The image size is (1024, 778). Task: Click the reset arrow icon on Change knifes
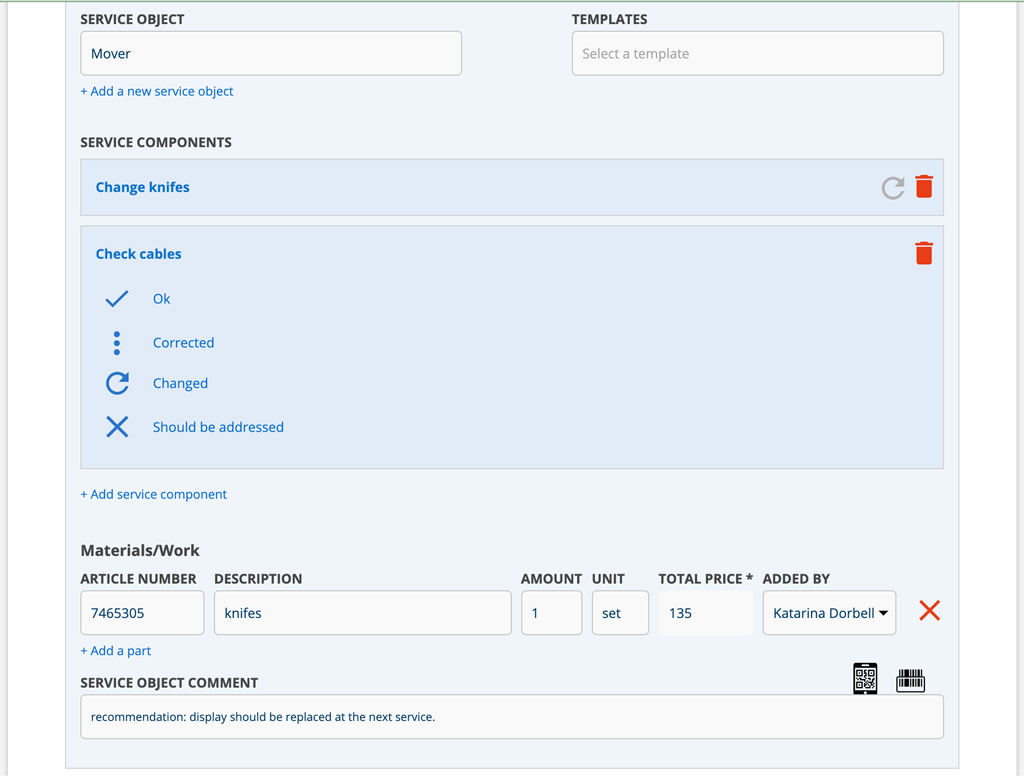893,188
